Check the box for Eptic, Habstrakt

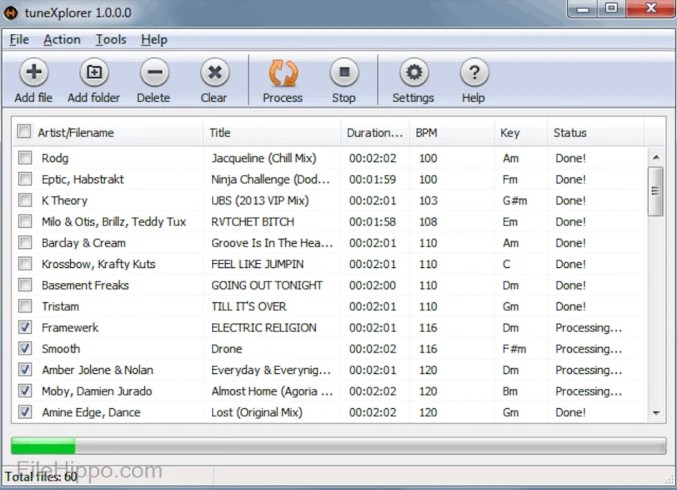pos(25,179)
